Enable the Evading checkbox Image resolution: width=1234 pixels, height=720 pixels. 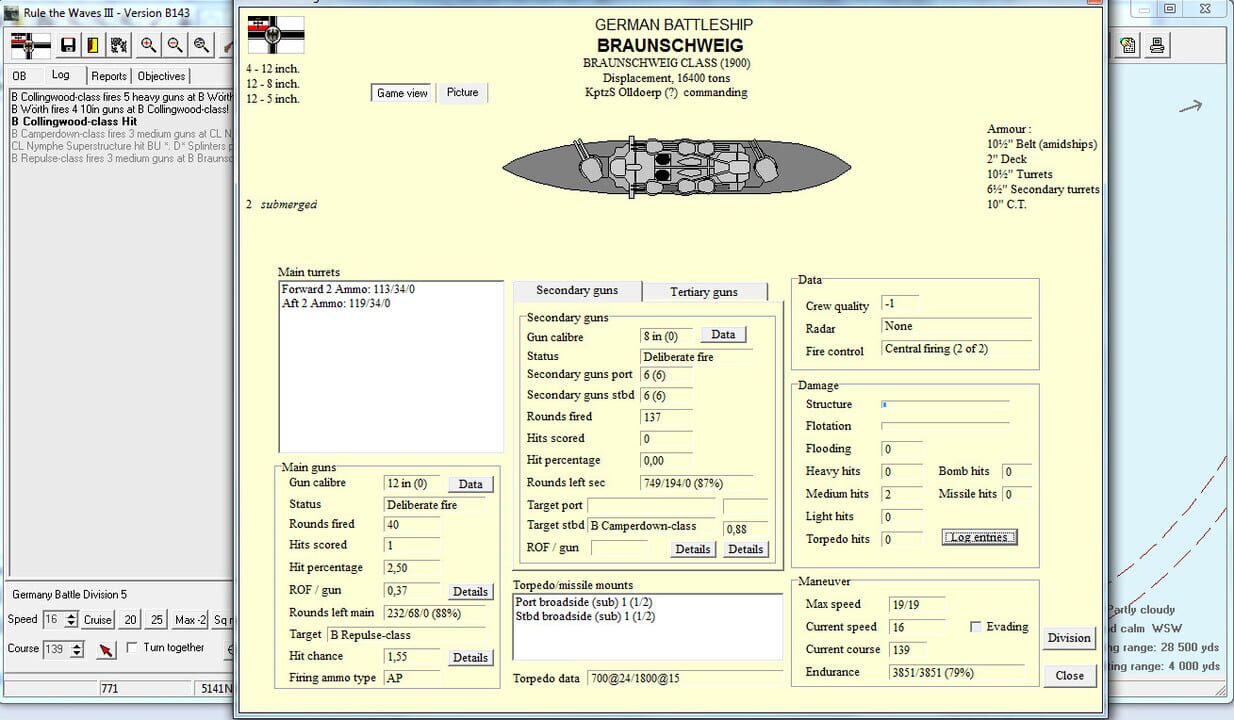point(975,627)
